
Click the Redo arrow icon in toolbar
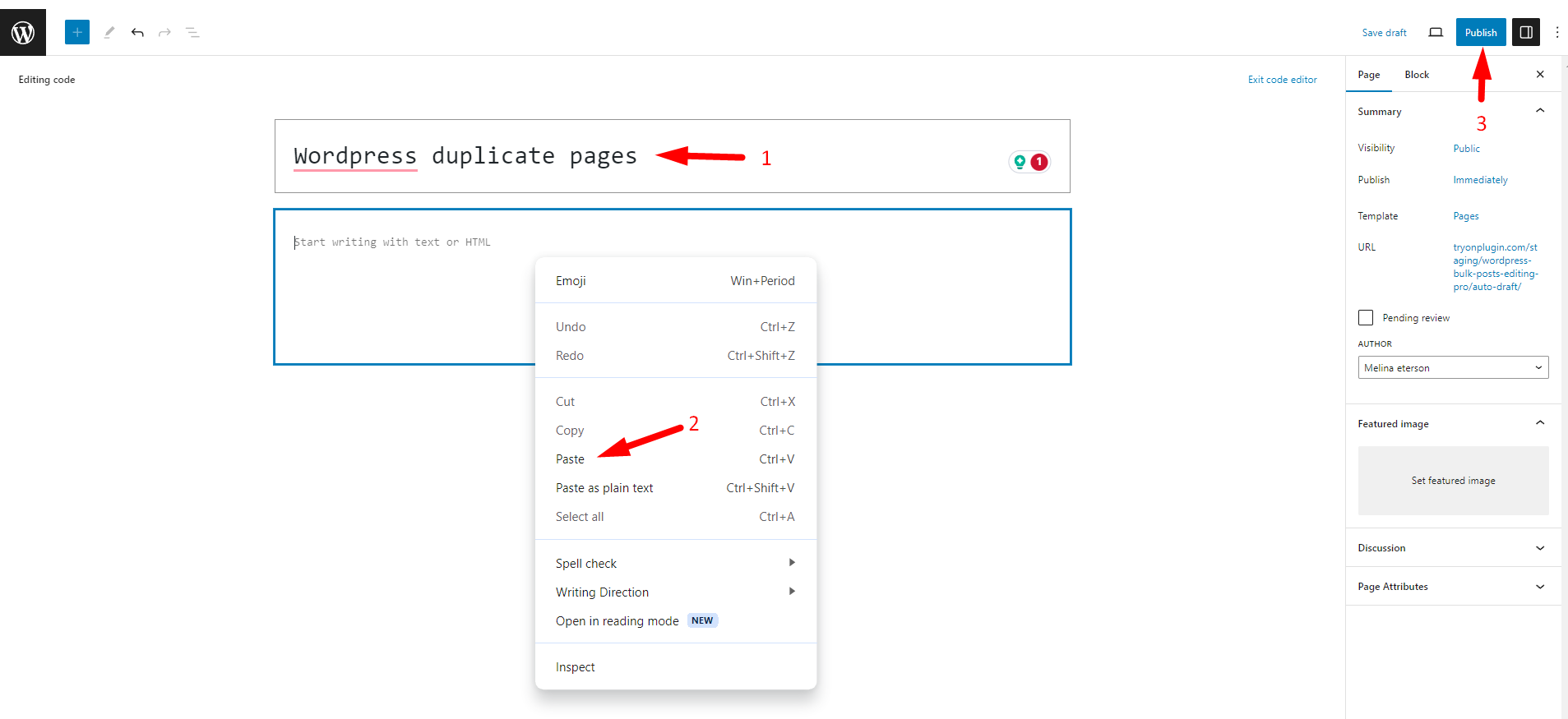coord(164,32)
